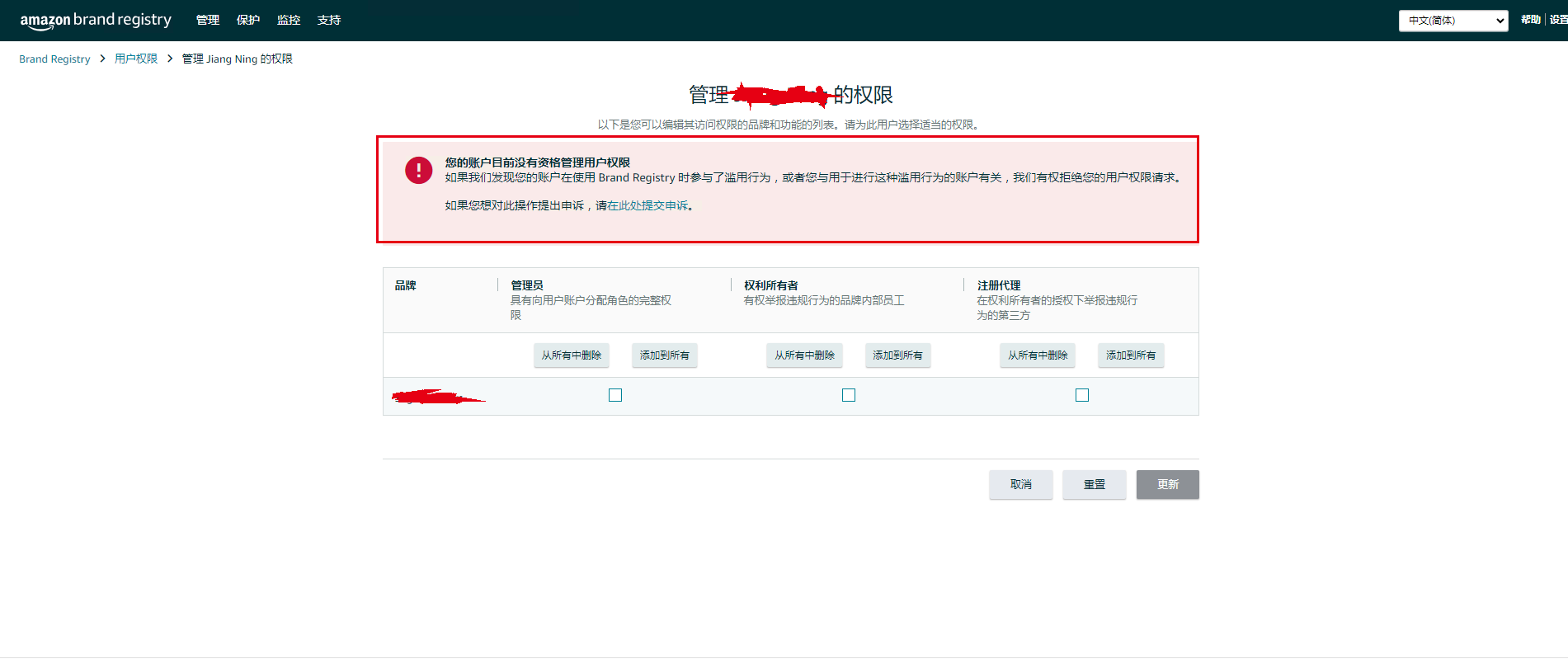Screen dimensions: 1568x659
Task: Click the 帮助 help link in header
Action: (x=1530, y=20)
